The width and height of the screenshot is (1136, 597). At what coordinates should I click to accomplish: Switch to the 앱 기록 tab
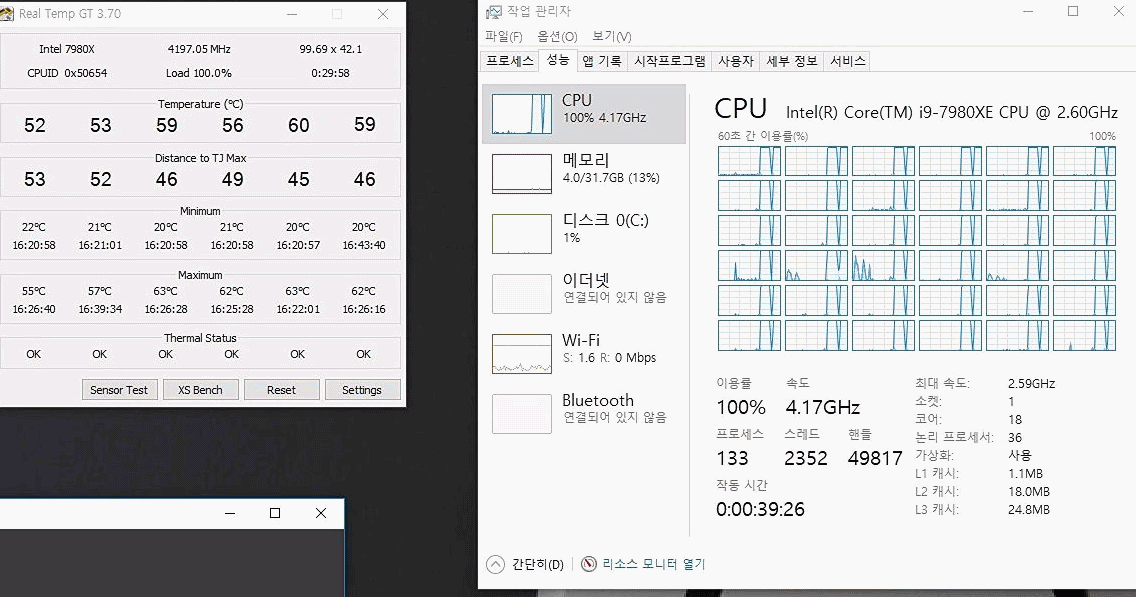pos(602,61)
